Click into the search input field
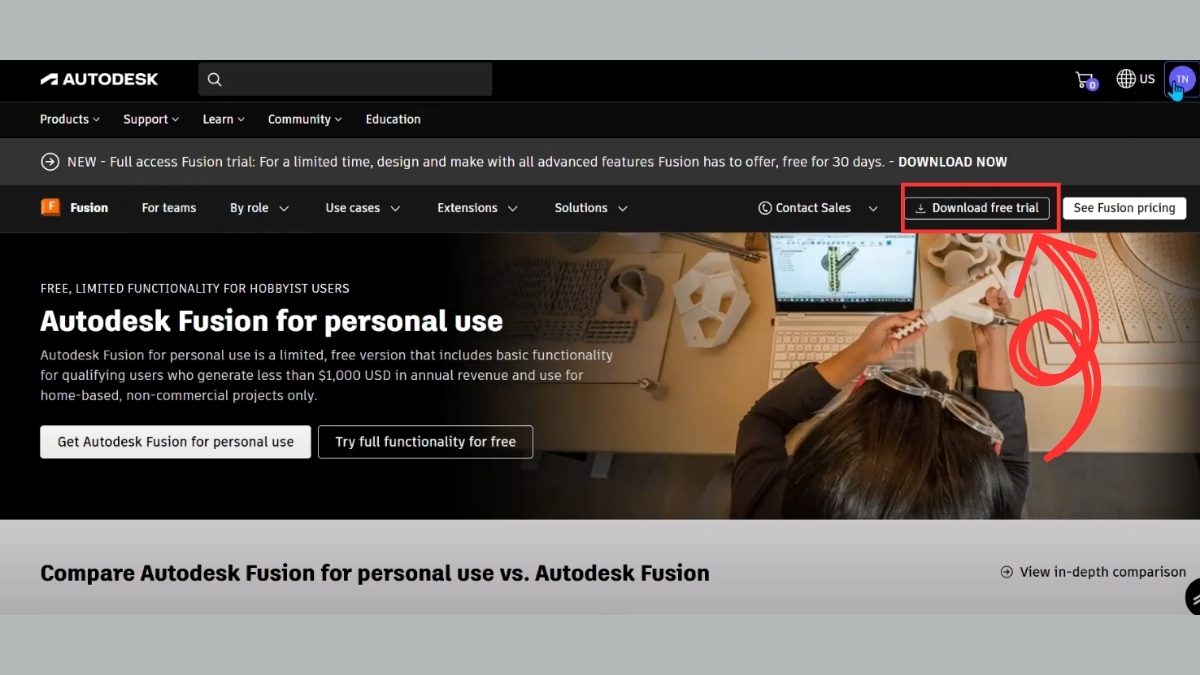 345,79
